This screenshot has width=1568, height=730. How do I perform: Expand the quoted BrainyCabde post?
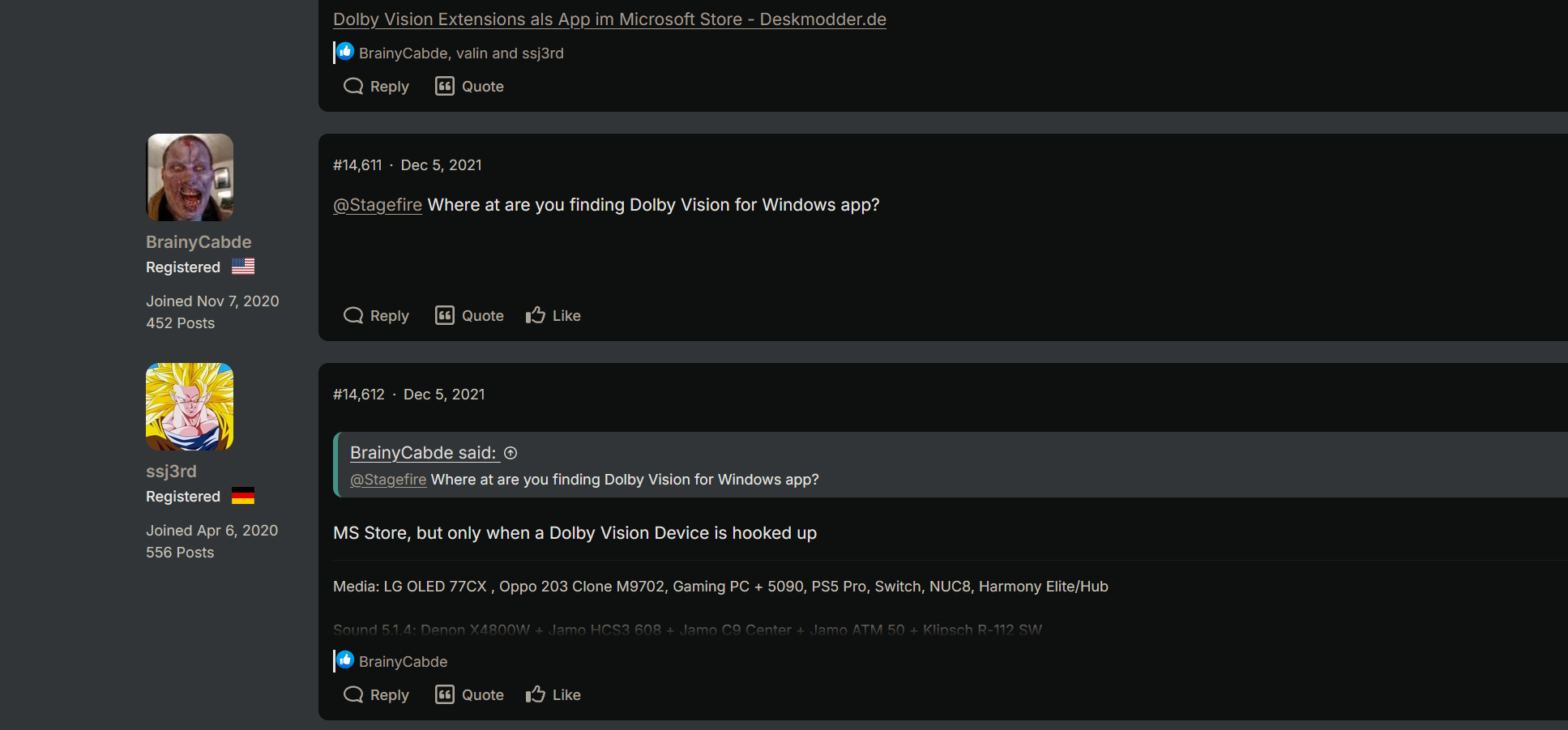511,453
